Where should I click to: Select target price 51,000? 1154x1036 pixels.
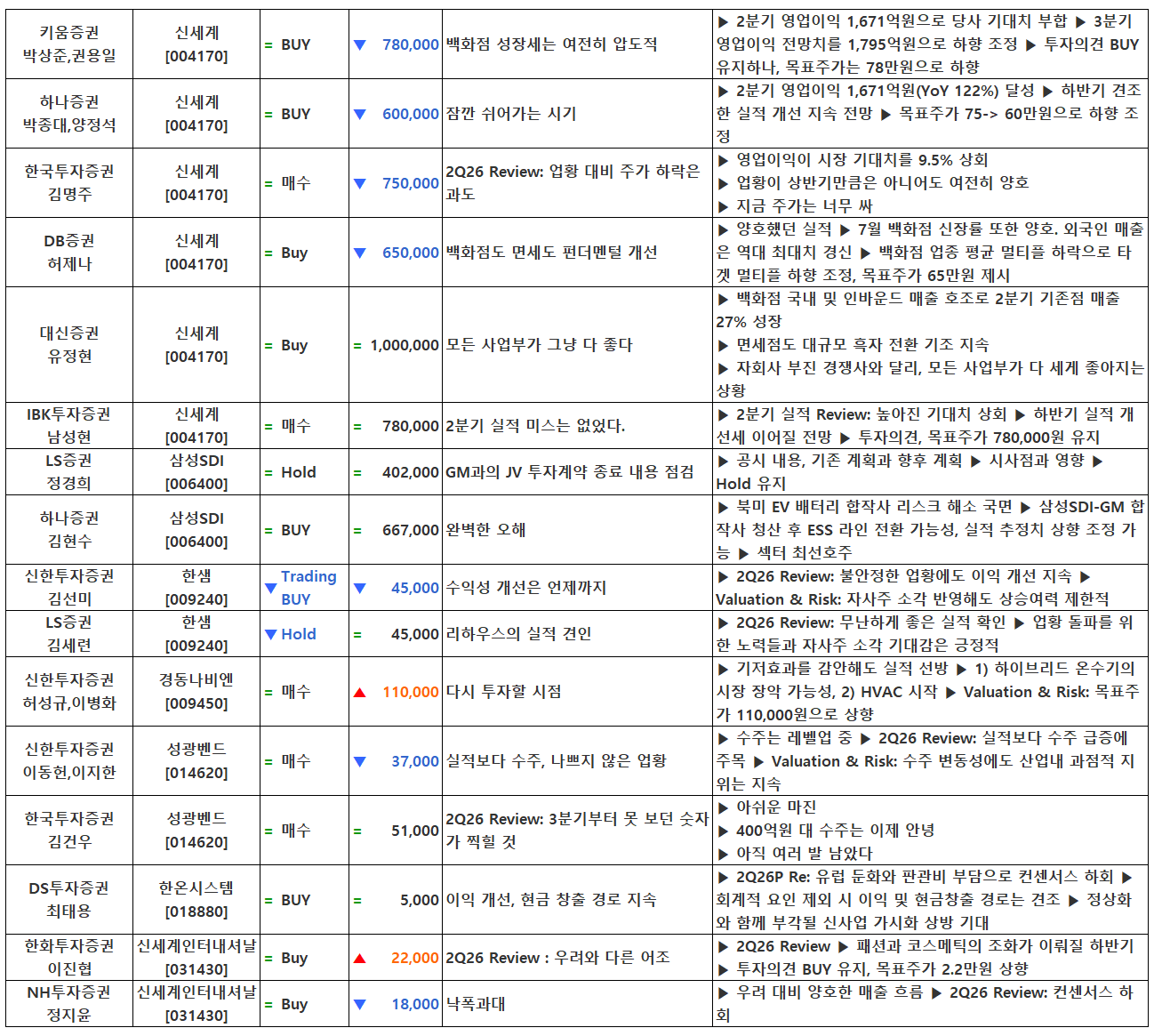click(415, 831)
